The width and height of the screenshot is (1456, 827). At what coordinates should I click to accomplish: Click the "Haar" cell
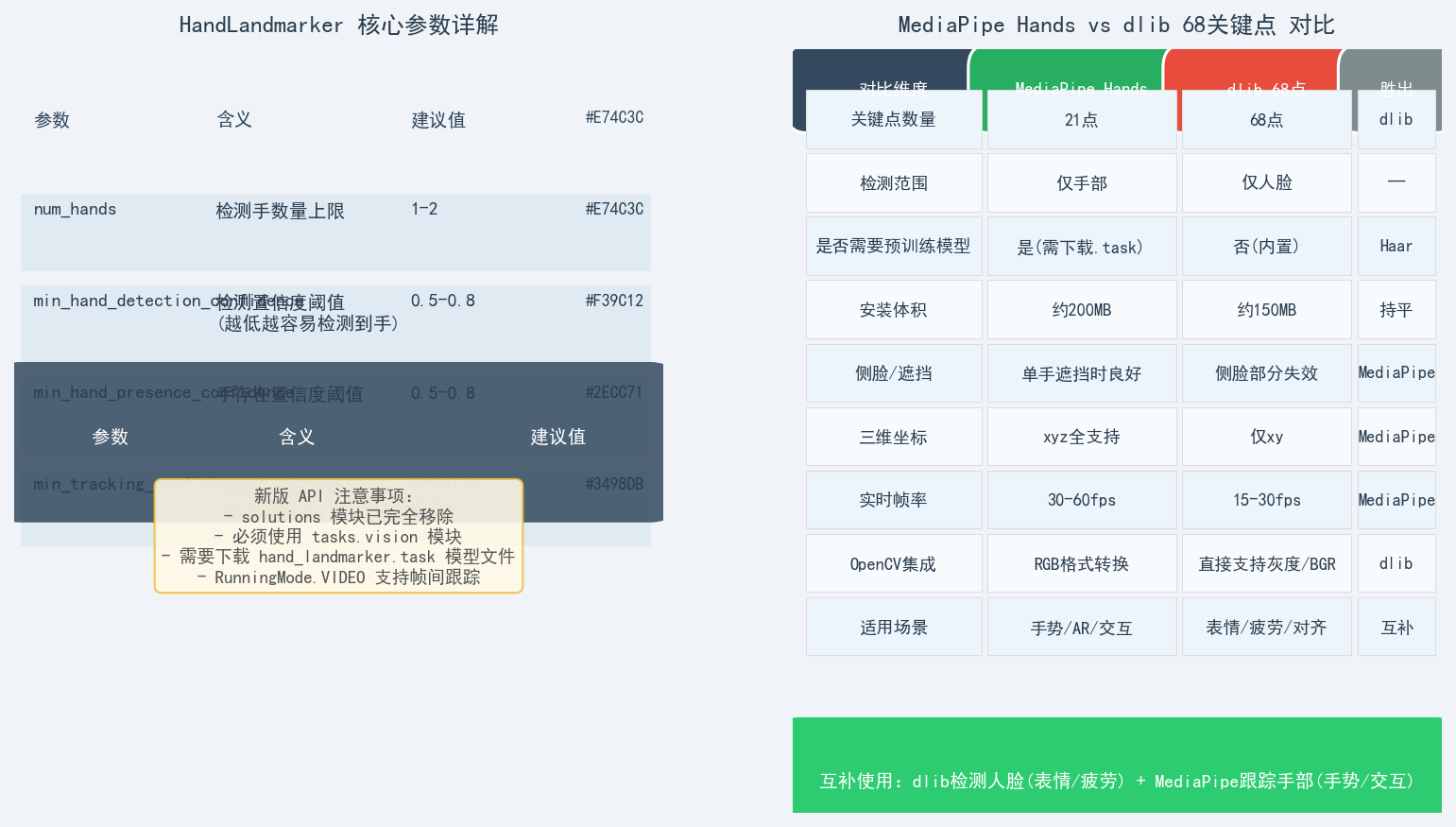pyautogui.click(x=1396, y=247)
